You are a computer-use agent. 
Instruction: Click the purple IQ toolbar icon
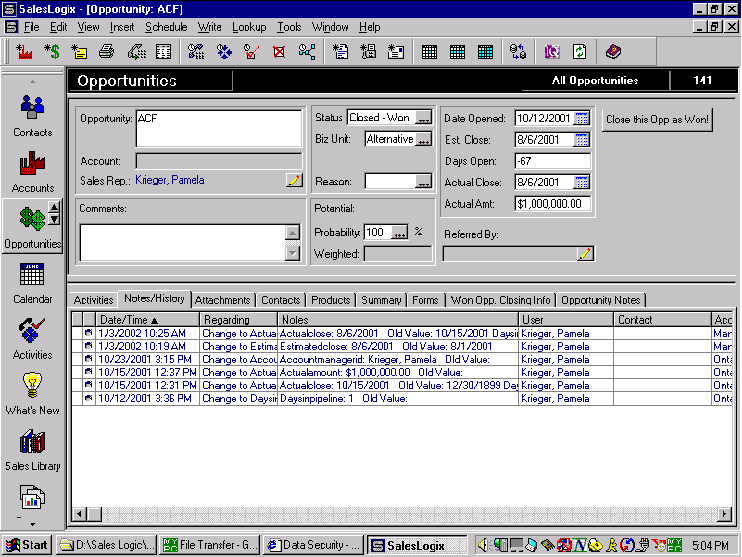click(x=552, y=52)
